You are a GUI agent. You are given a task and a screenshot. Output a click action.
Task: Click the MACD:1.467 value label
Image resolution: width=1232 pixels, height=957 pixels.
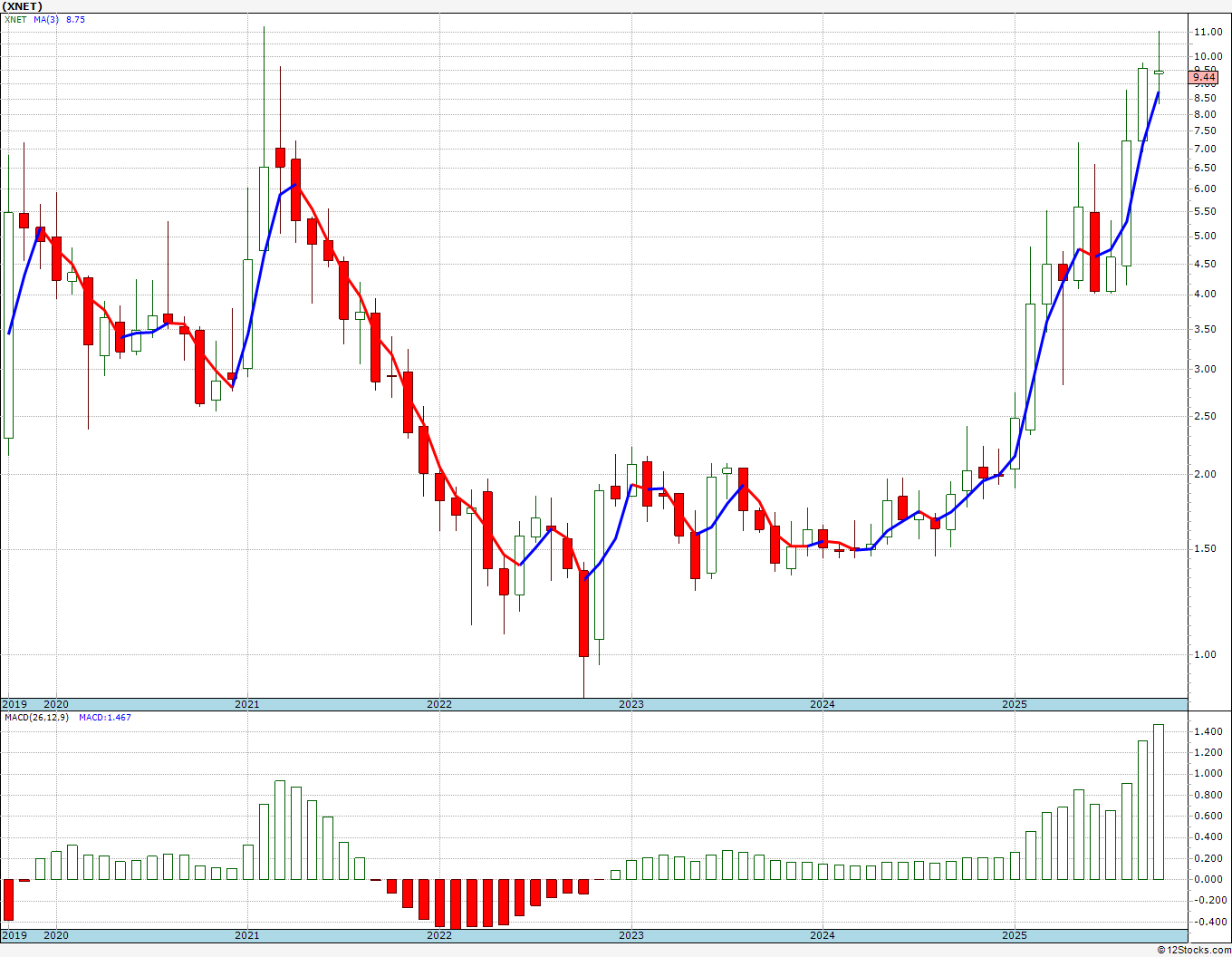105,717
